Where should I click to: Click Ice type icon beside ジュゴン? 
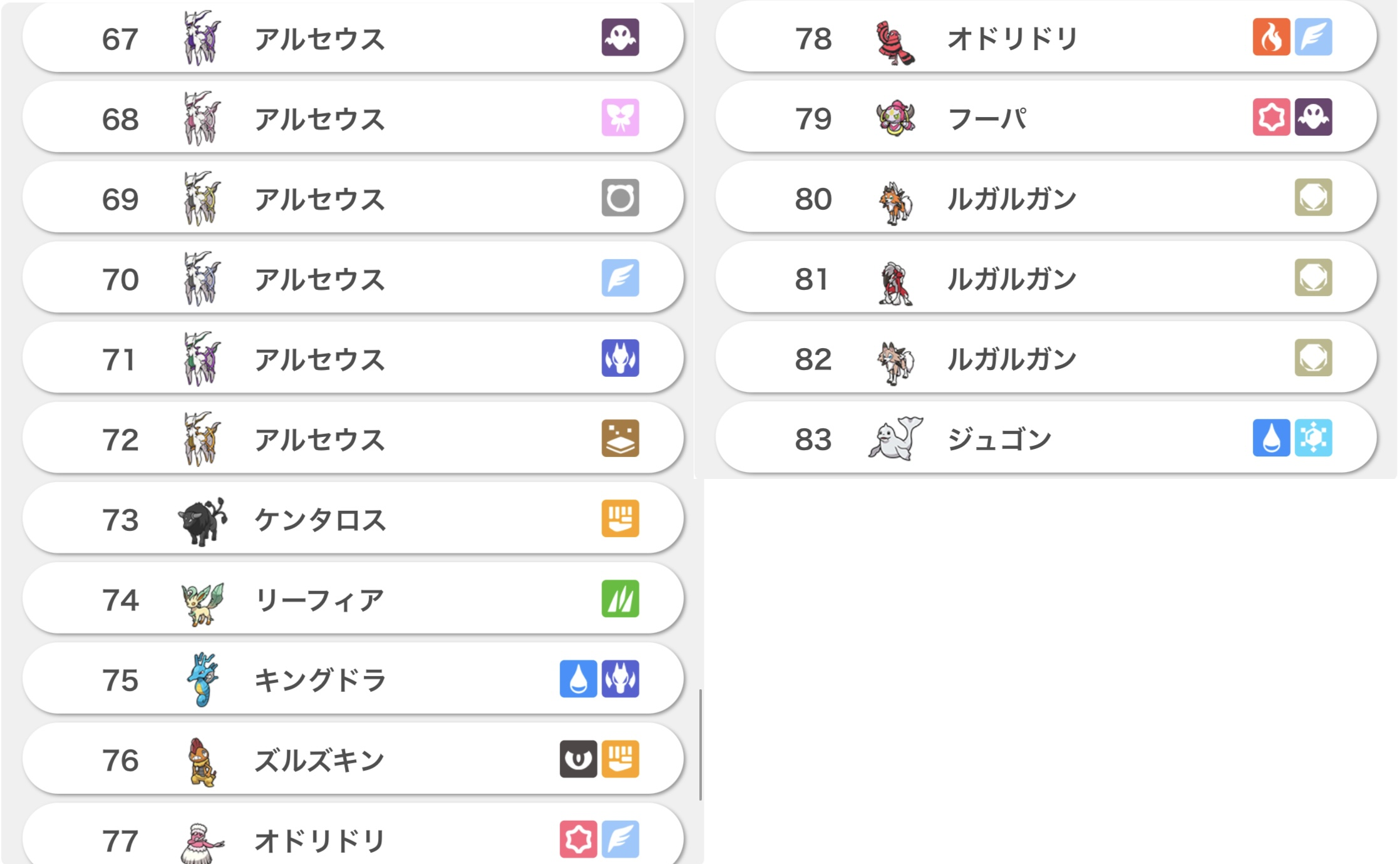(x=1313, y=438)
